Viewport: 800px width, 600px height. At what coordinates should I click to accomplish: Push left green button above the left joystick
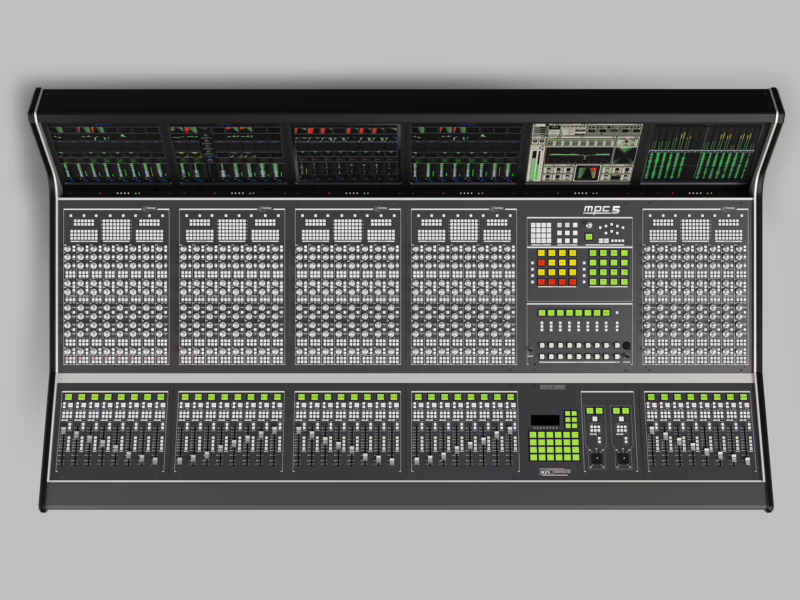[590, 411]
